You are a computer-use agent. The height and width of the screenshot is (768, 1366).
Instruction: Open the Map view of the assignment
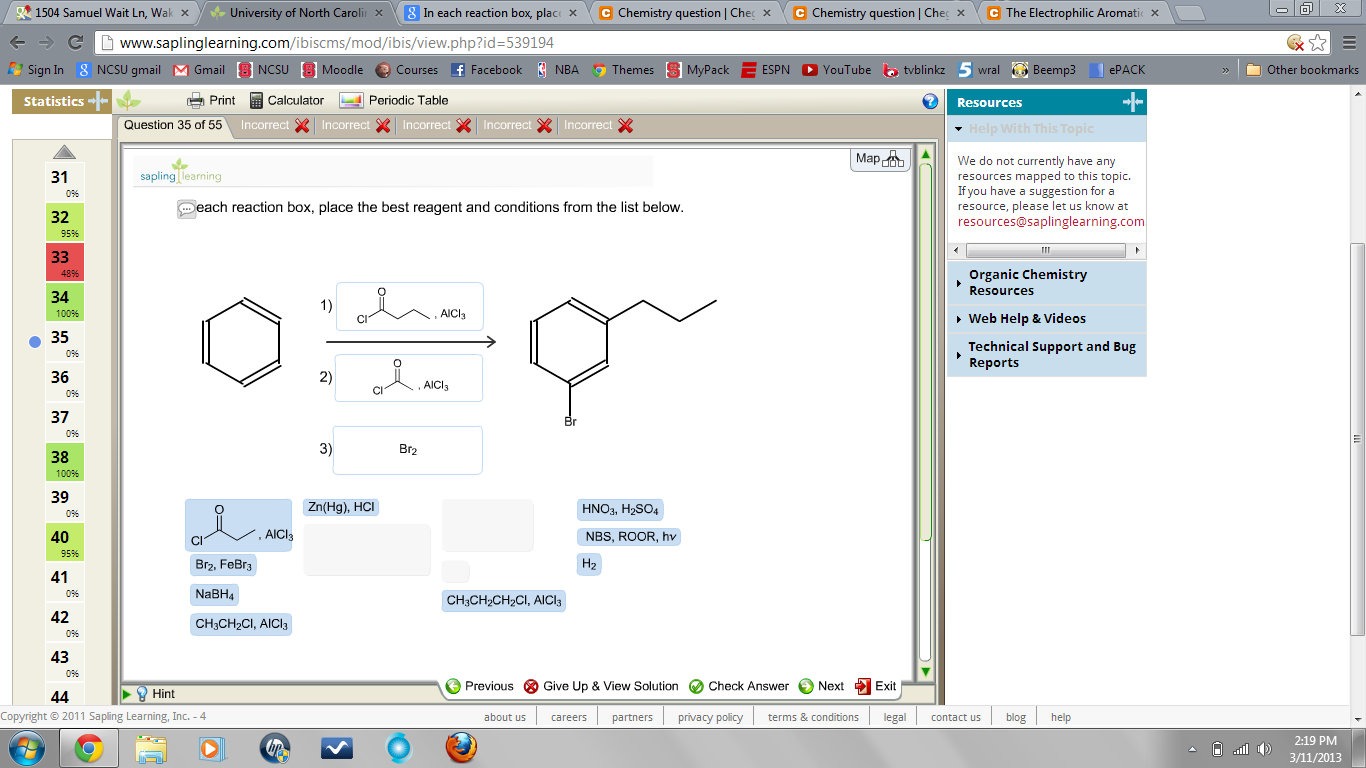[x=879, y=159]
